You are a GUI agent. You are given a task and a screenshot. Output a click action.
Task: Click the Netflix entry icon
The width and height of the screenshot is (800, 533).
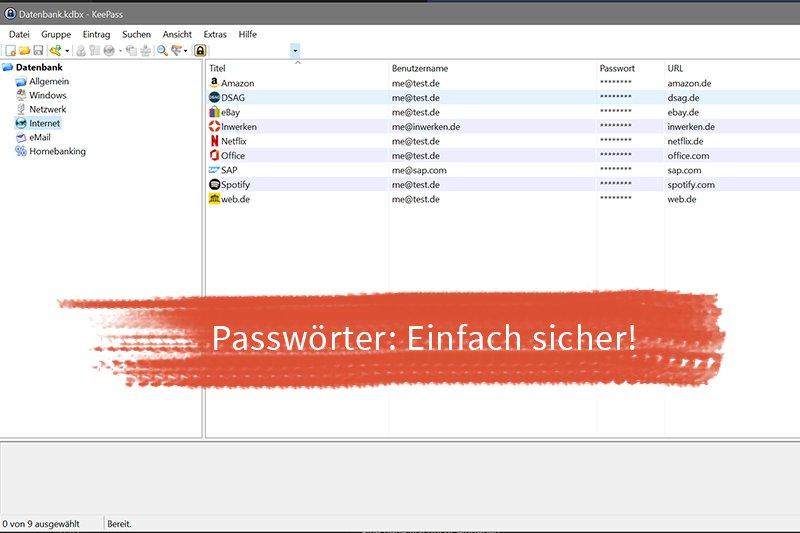pos(214,141)
